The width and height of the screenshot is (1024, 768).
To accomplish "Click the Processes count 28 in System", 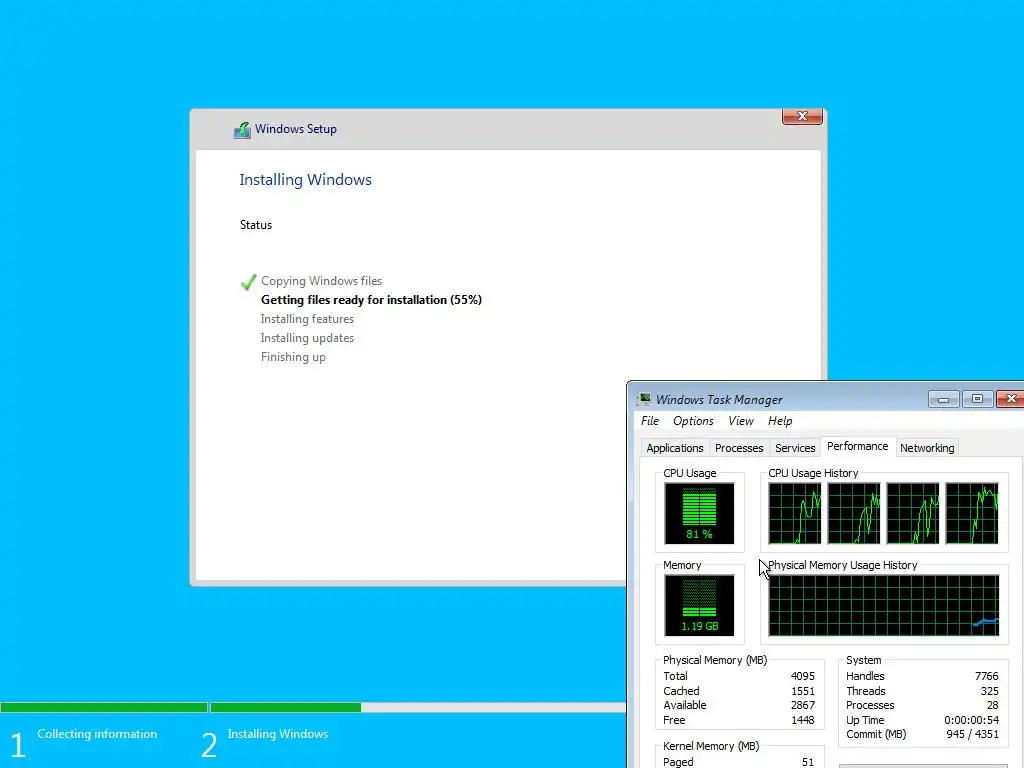I will tap(993, 706).
